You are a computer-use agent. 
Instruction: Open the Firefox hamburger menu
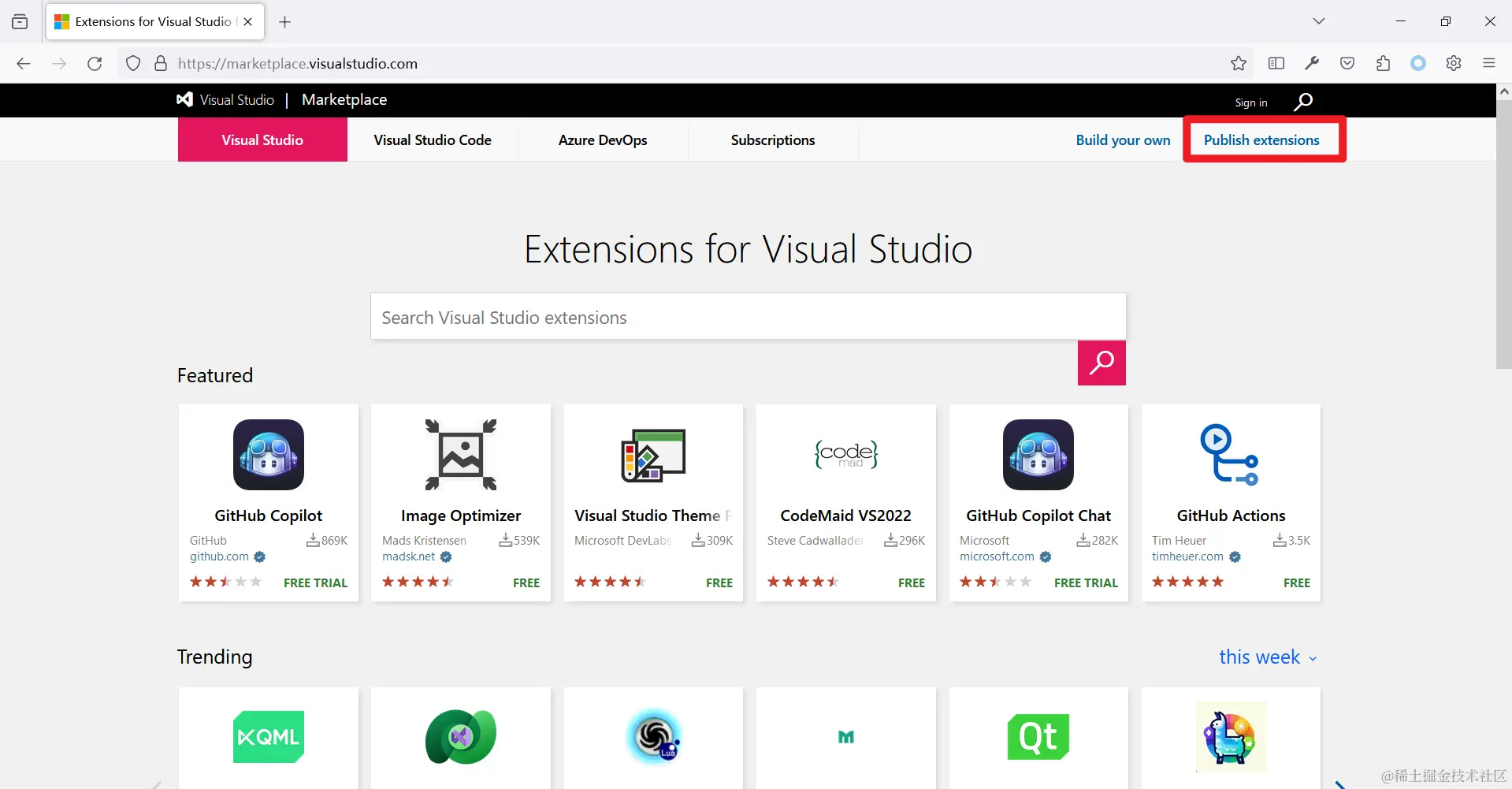pyautogui.click(x=1489, y=64)
